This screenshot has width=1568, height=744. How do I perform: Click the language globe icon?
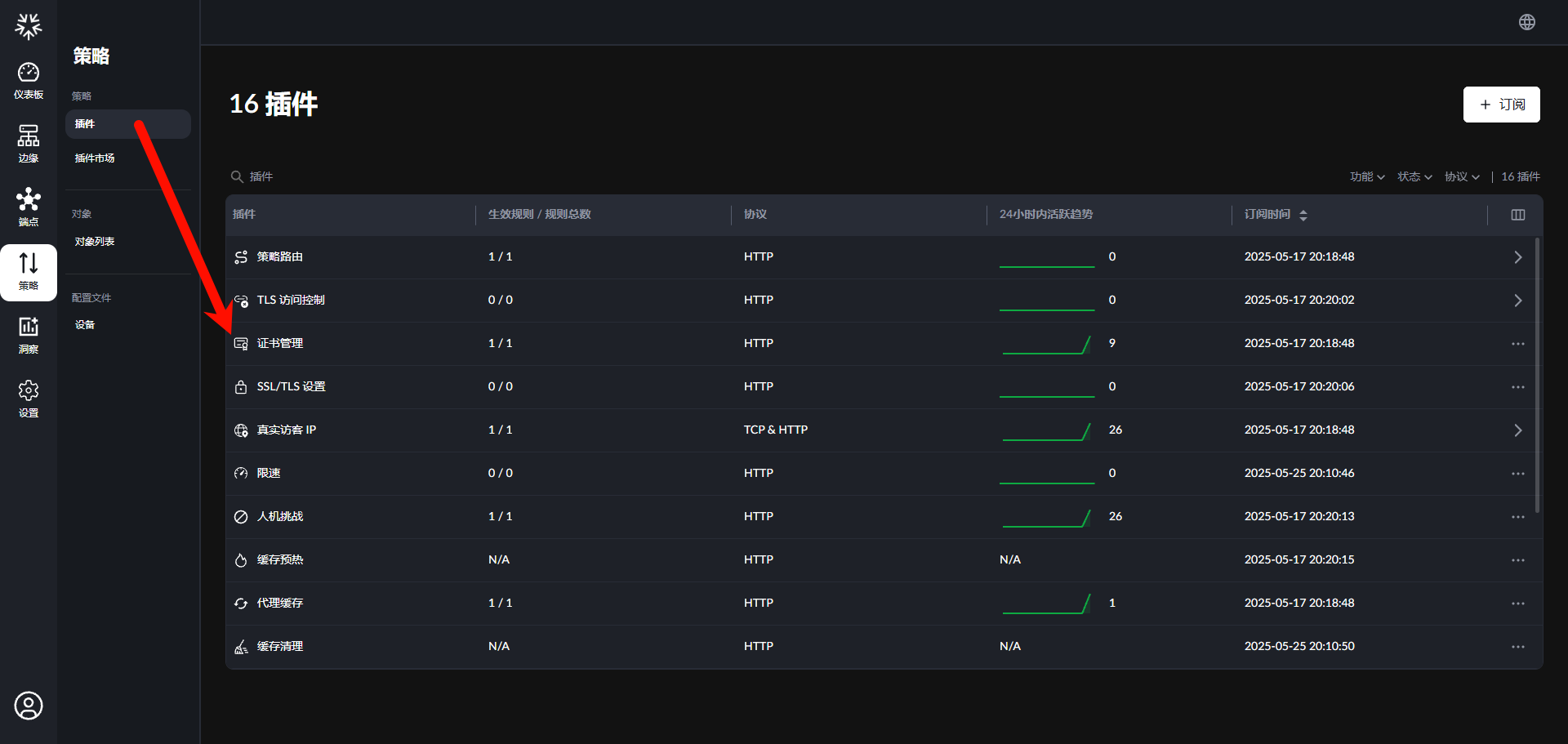click(1527, 22)
